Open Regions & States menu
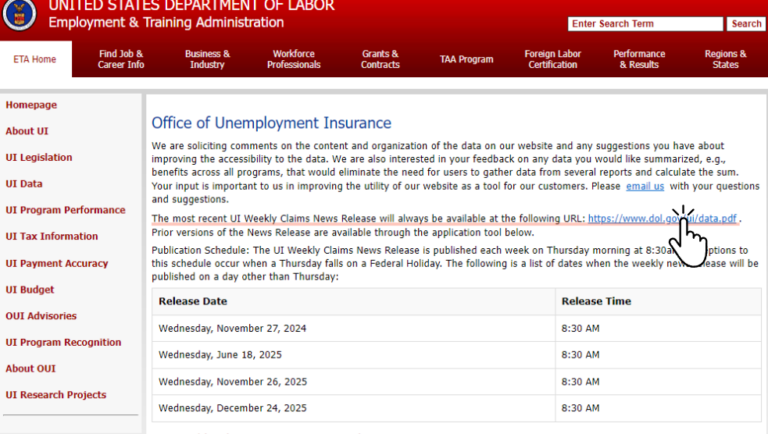 (x=725, y=59)
